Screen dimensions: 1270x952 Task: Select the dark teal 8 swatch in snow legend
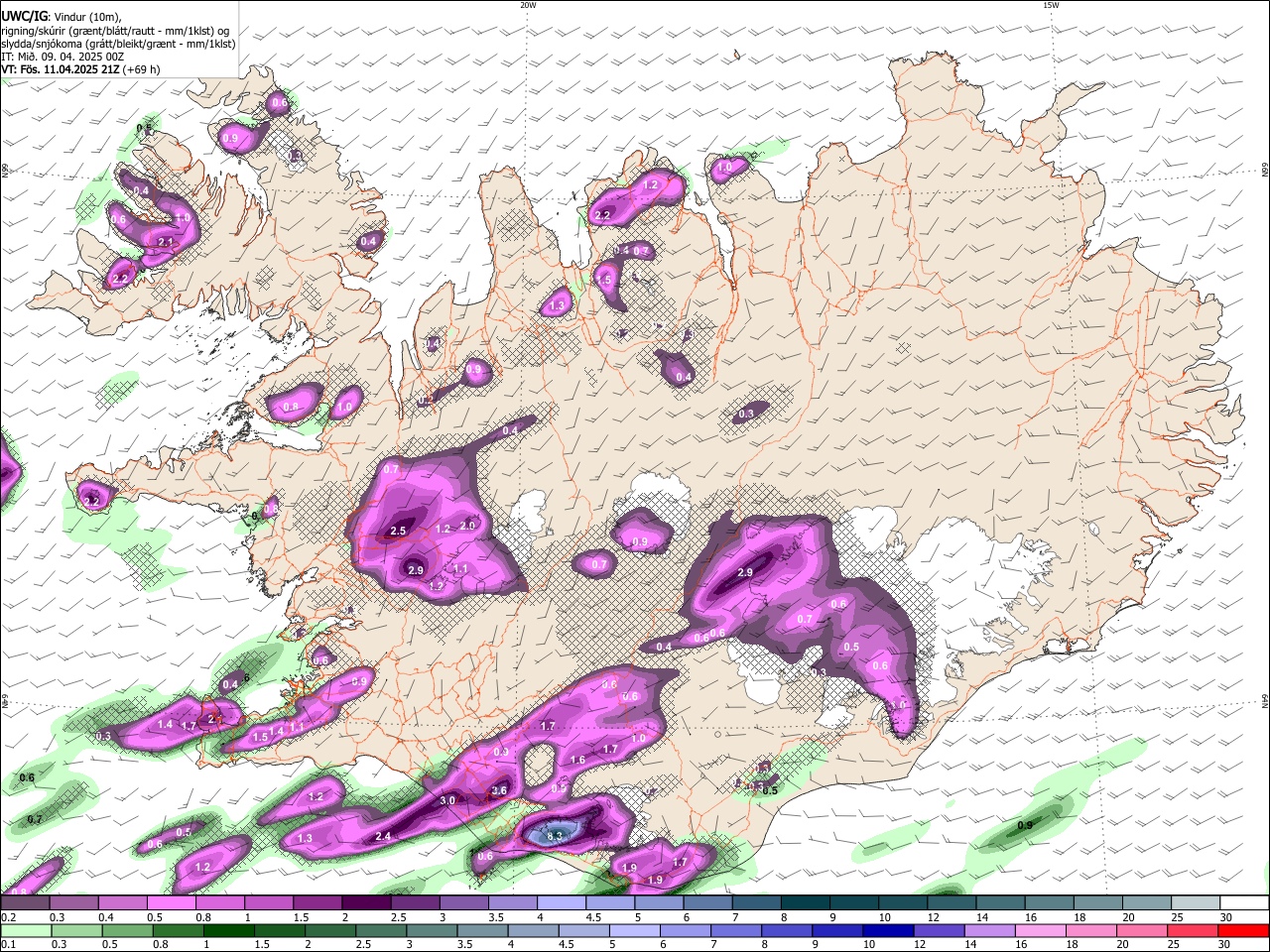point(807,903)
